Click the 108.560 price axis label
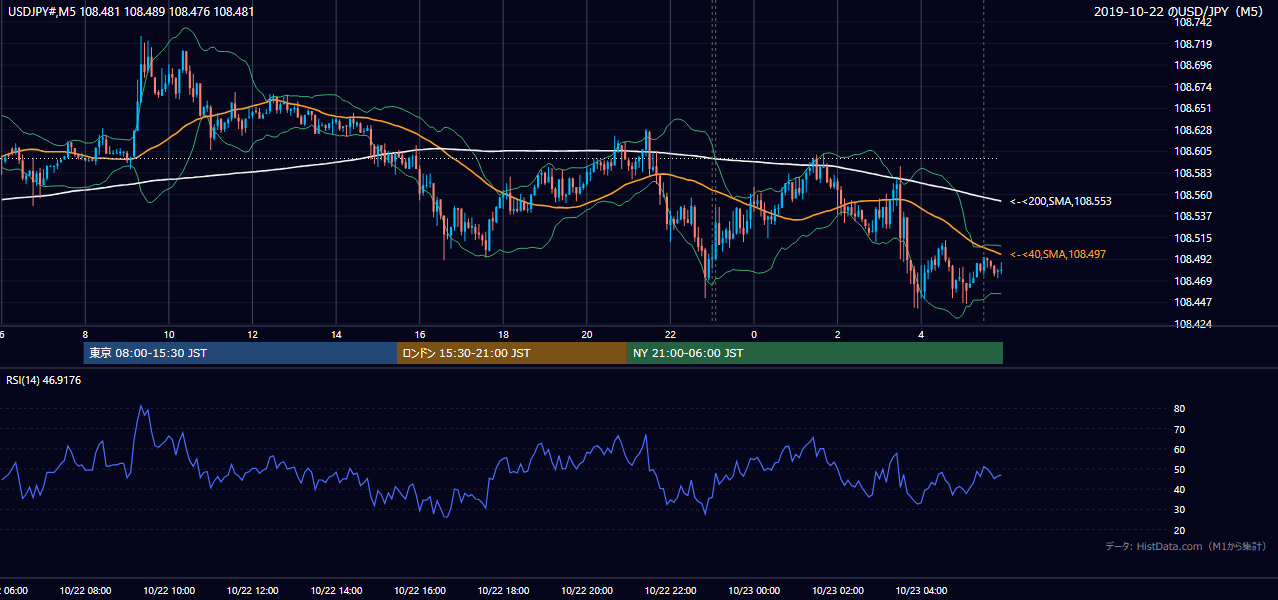1278x600 pixels. 1193,195
